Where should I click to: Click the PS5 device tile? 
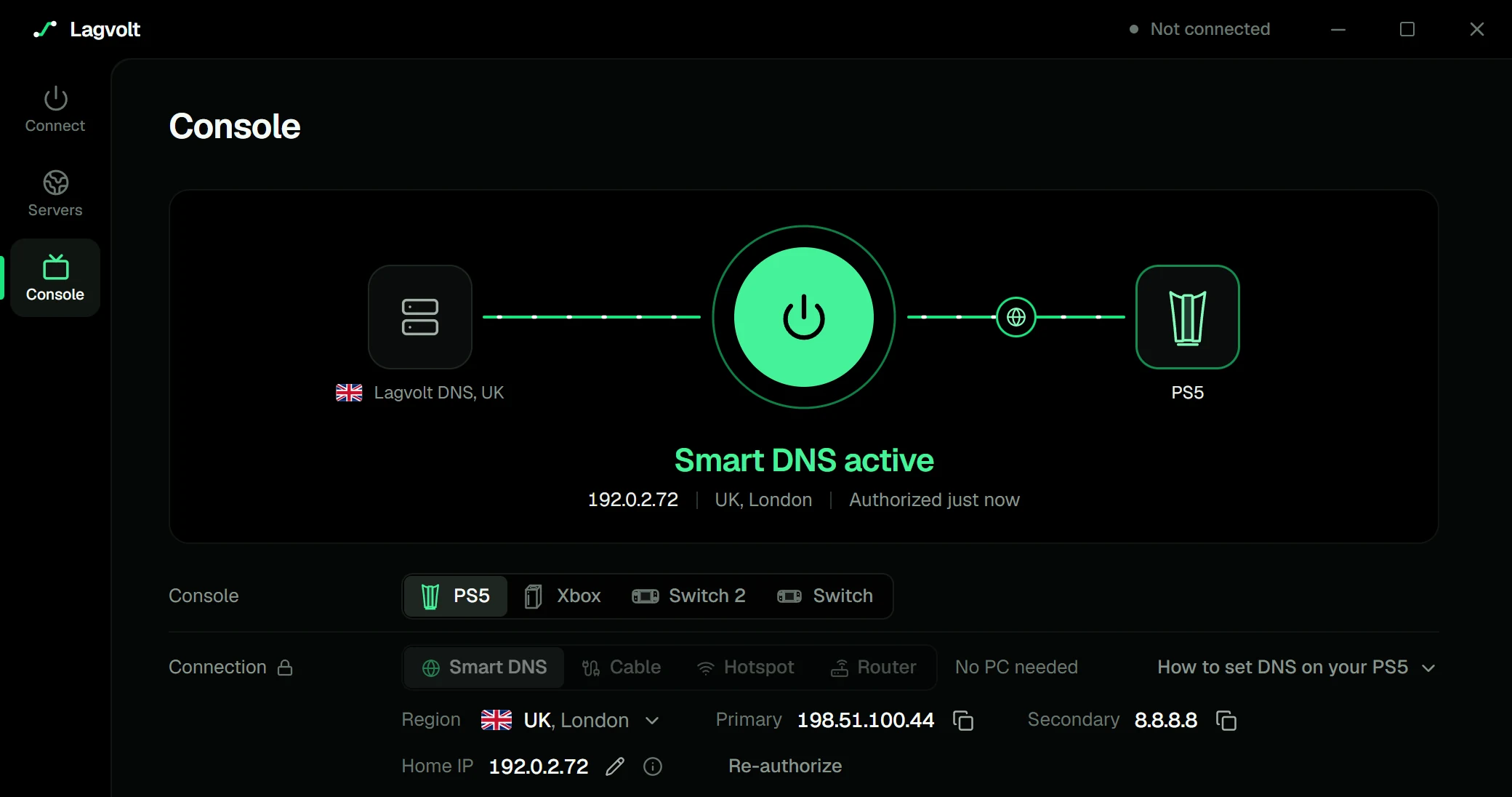click(1188, 317)
